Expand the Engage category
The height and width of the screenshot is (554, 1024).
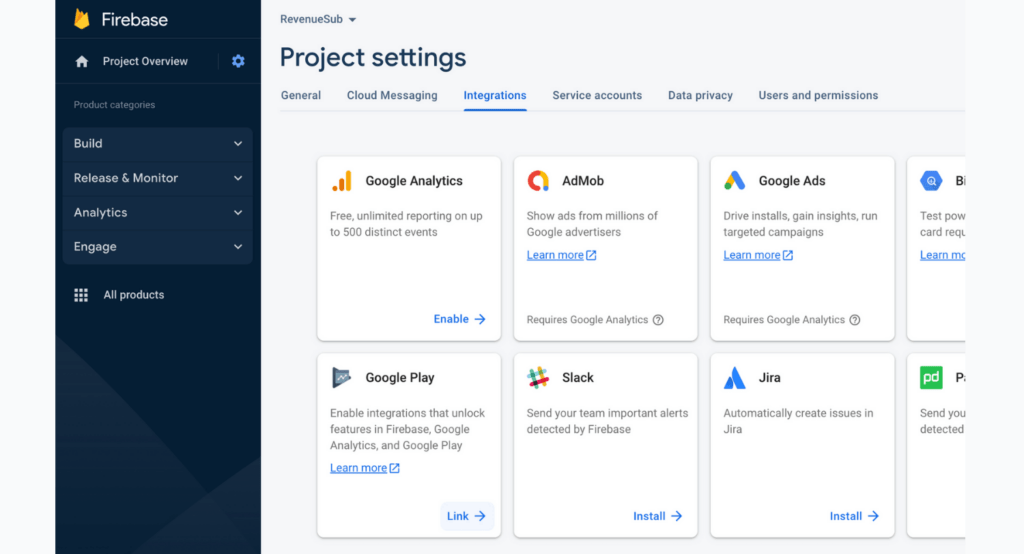[157, 247]
